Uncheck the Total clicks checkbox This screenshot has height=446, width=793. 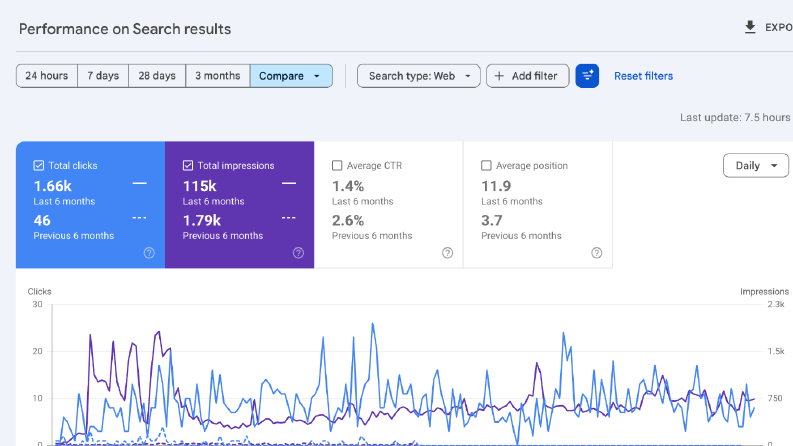pyautogui.click(x=38, y=165)
